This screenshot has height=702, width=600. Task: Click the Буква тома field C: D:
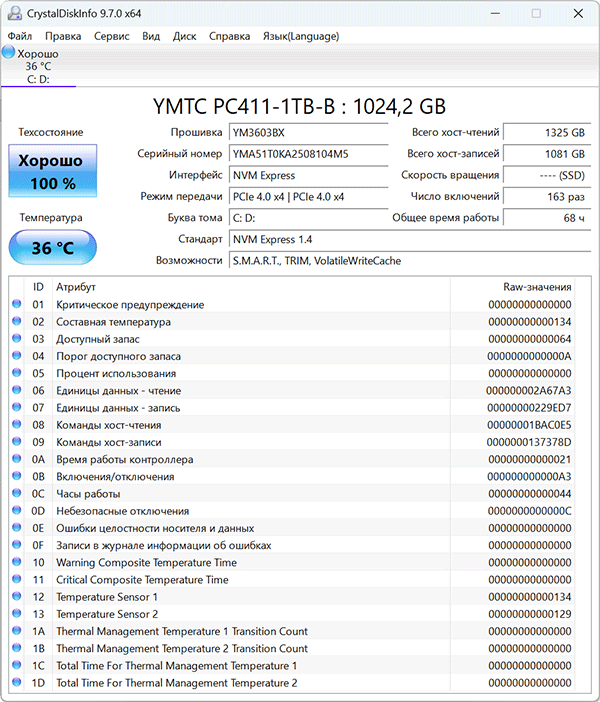point(308,218)
